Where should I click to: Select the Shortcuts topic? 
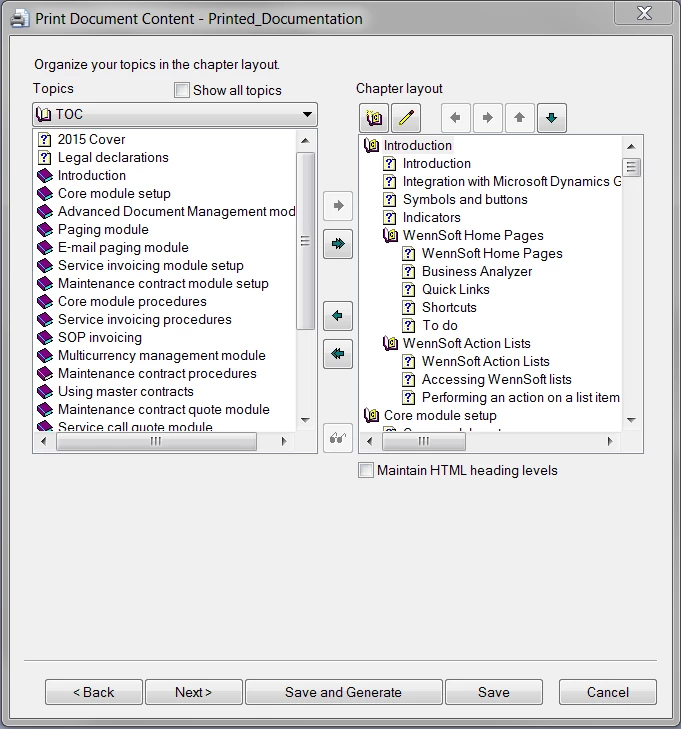(449, 307)
